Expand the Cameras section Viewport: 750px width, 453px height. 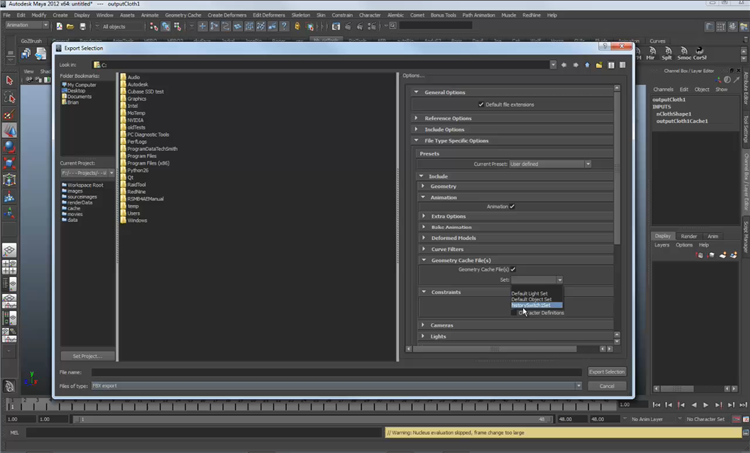pos(423,325)
